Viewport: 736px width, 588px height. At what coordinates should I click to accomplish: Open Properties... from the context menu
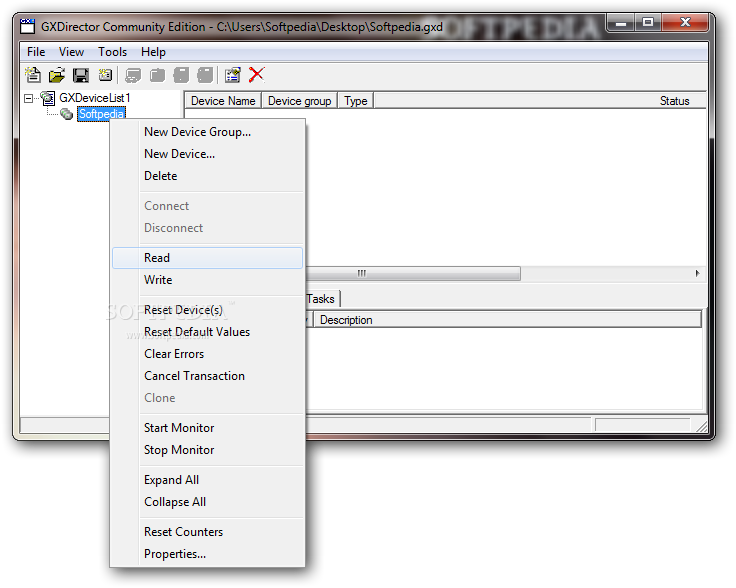click(x=207, y=555)
